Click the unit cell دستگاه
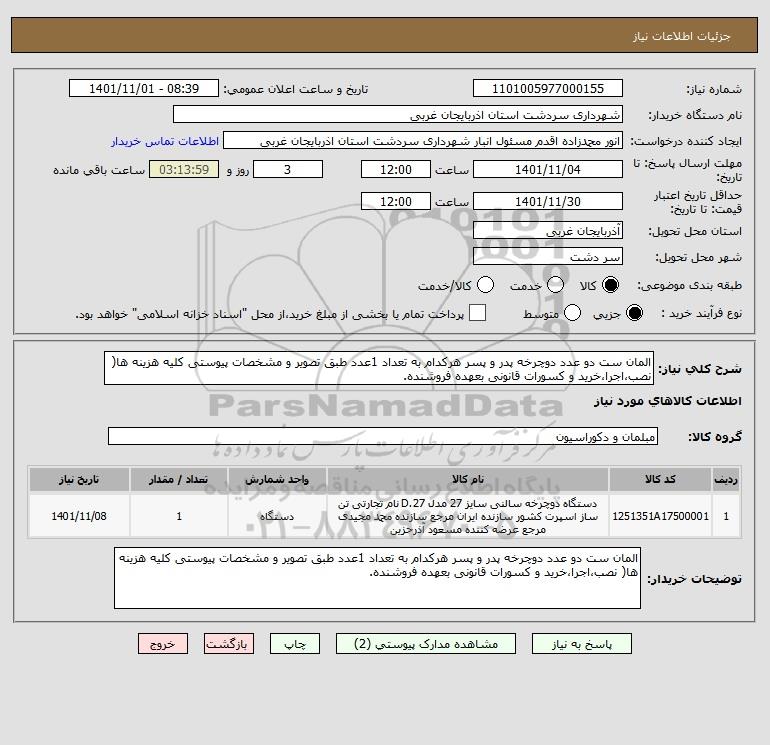The height and width of the screenshot is (745, 770). 277,516
